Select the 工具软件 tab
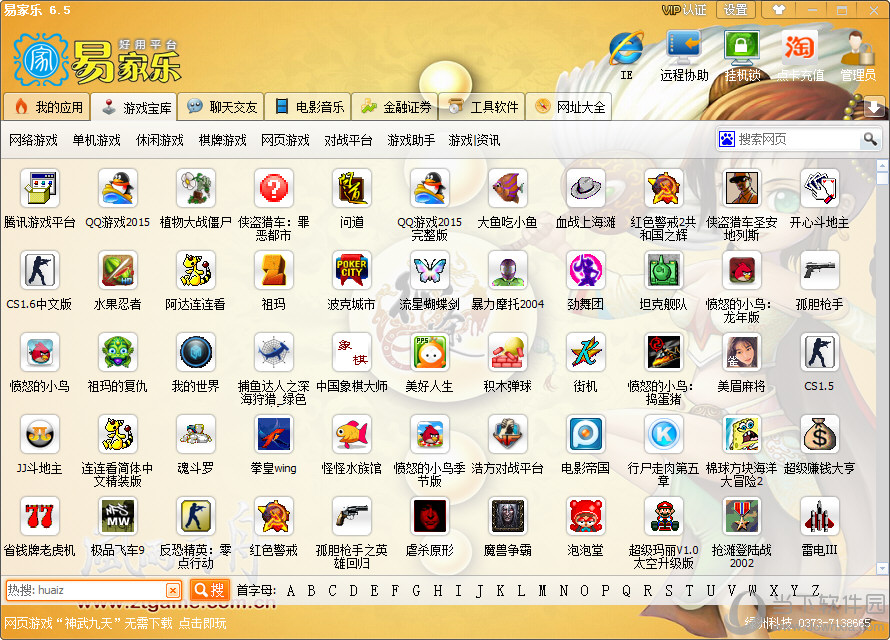890x640 pixels. coord(481,107)
